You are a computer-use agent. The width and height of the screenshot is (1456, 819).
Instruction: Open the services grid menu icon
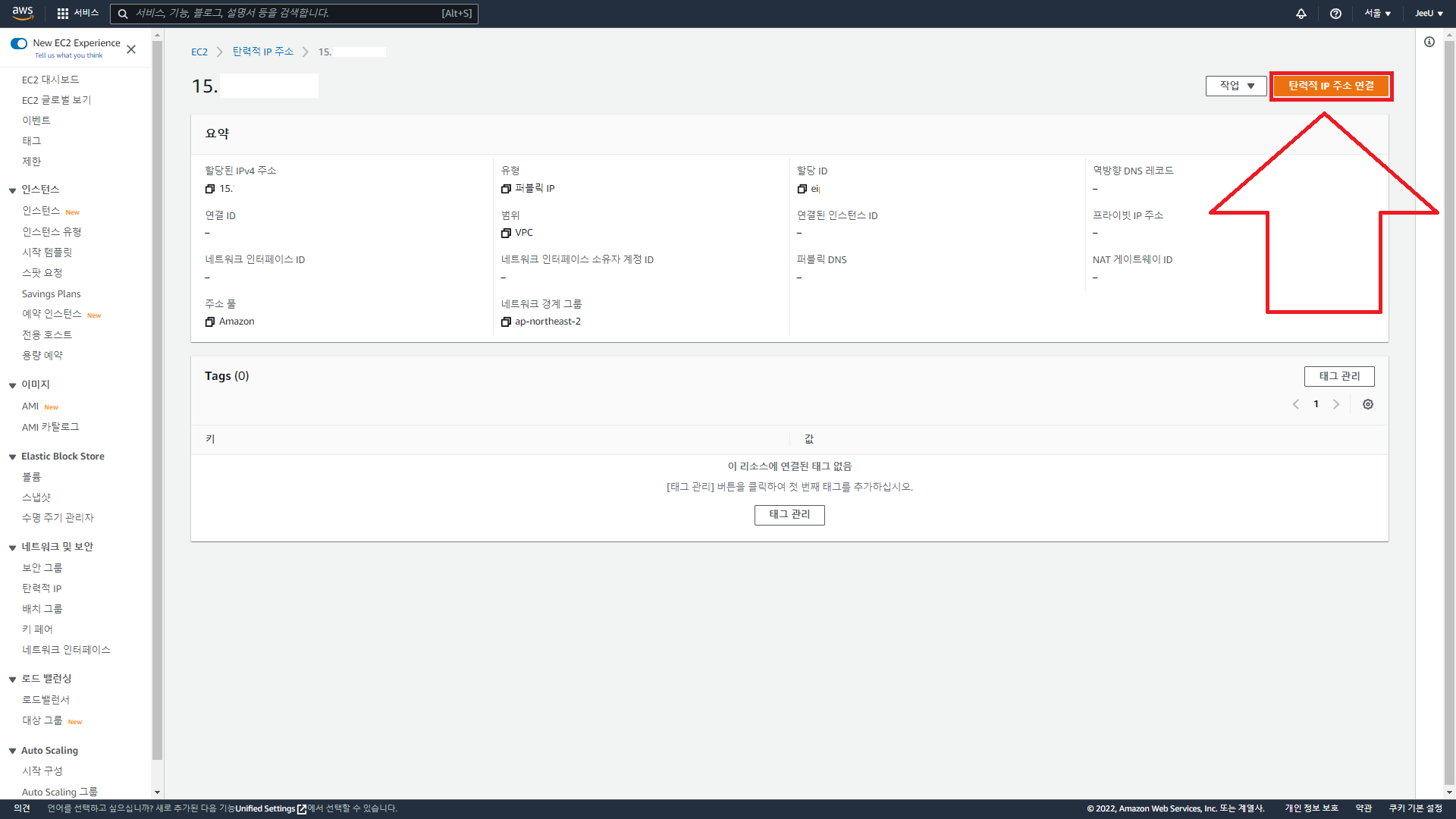point(63,13)
